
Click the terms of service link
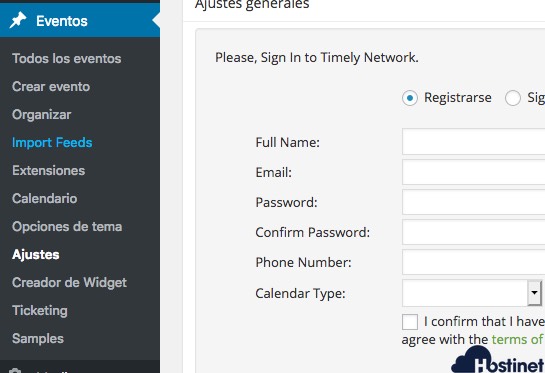coord(518,339)
